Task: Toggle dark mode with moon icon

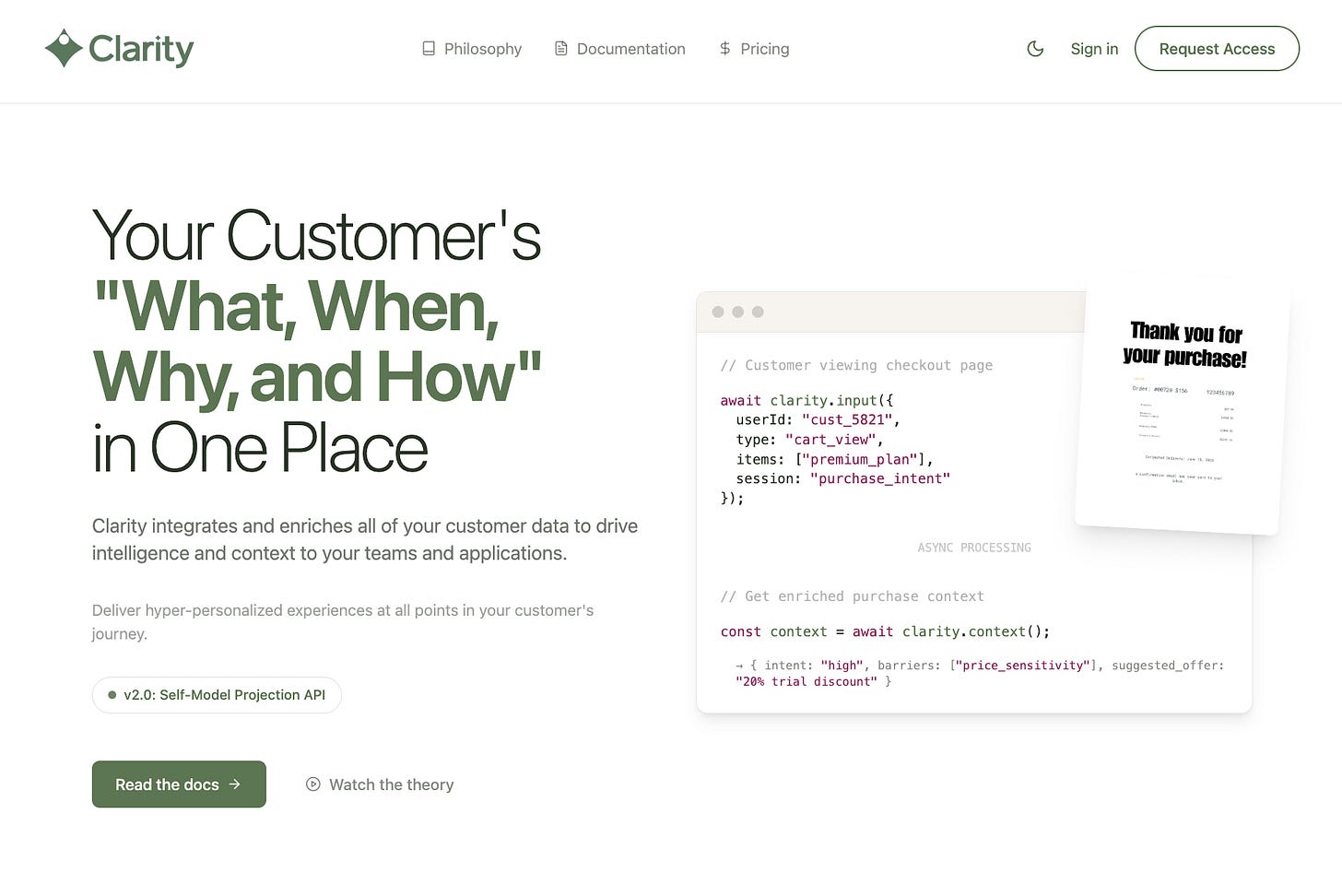Action: (x=1035, y=49)
